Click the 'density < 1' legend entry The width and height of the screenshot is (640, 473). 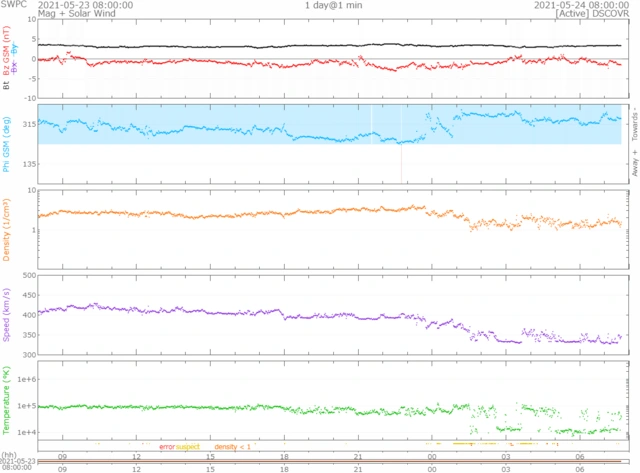[232, 445]
